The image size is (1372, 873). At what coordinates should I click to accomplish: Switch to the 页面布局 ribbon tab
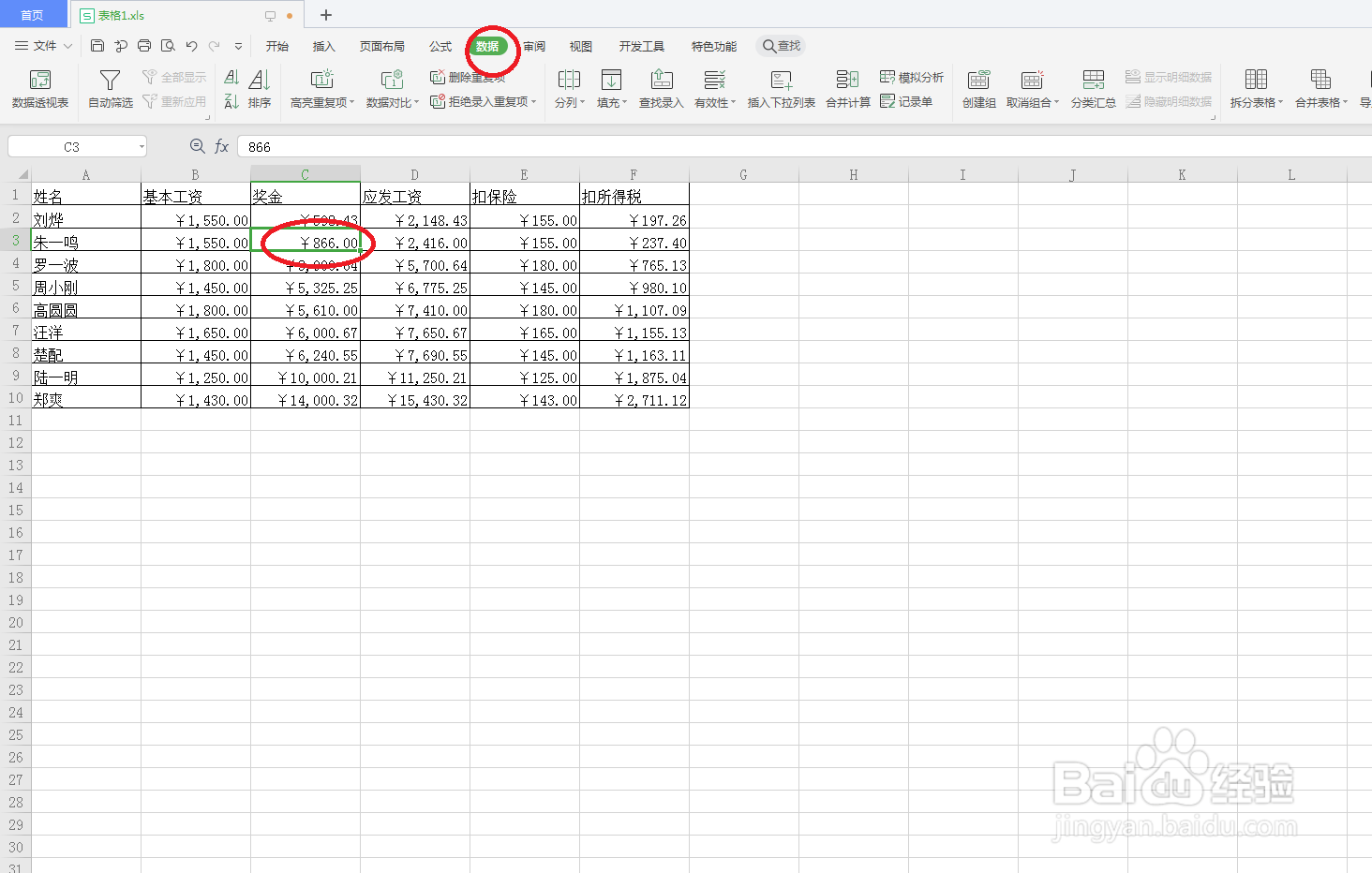[382, 46]
